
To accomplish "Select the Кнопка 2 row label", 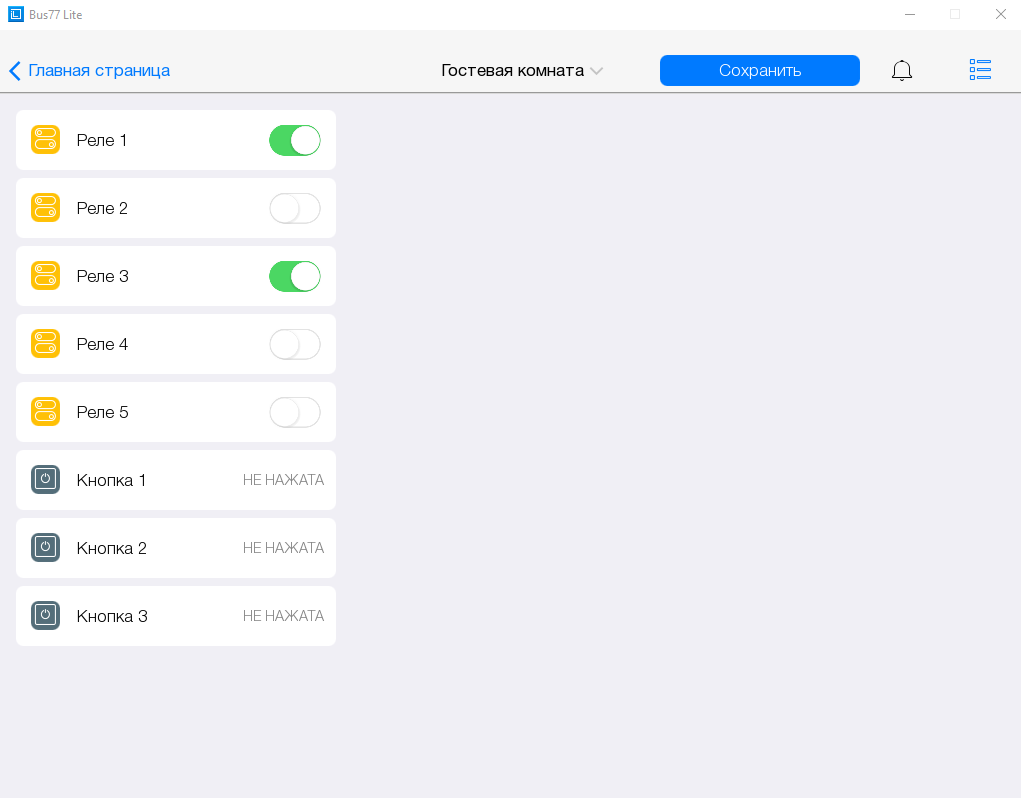I will click(112, 548).
